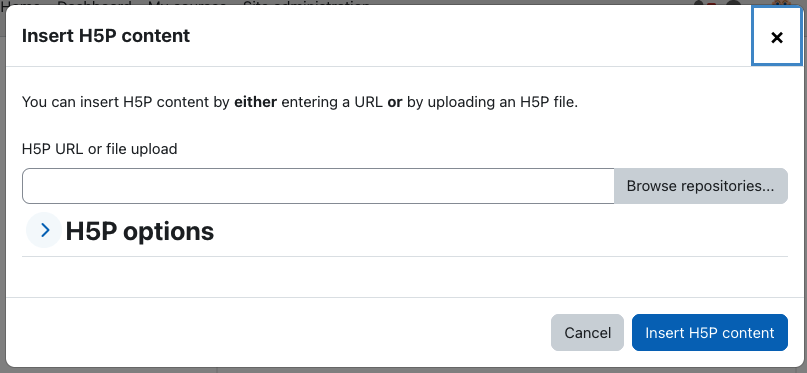Image resolution: width=807 pixels, height=373 pixels.
Task: Cancel inserting H5P content
Action: click(587, 333)
